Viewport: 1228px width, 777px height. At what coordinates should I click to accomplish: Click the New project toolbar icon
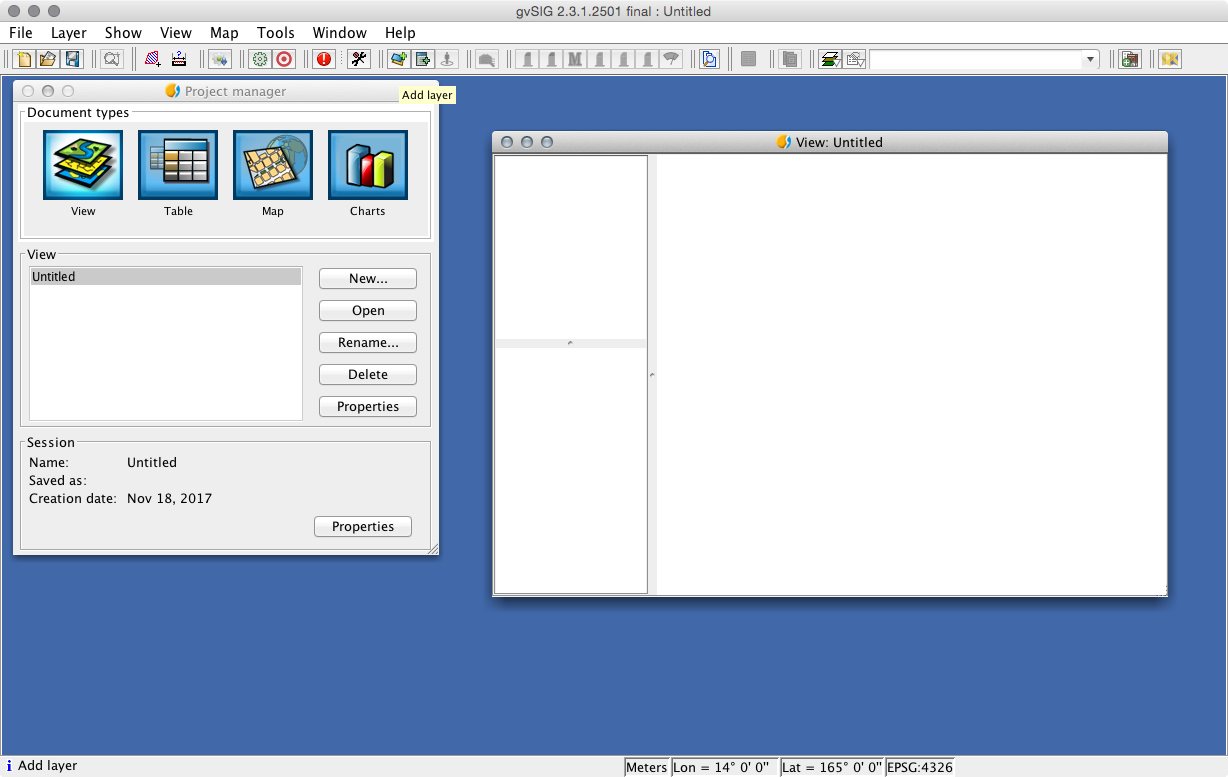click(x=25, y=59)
